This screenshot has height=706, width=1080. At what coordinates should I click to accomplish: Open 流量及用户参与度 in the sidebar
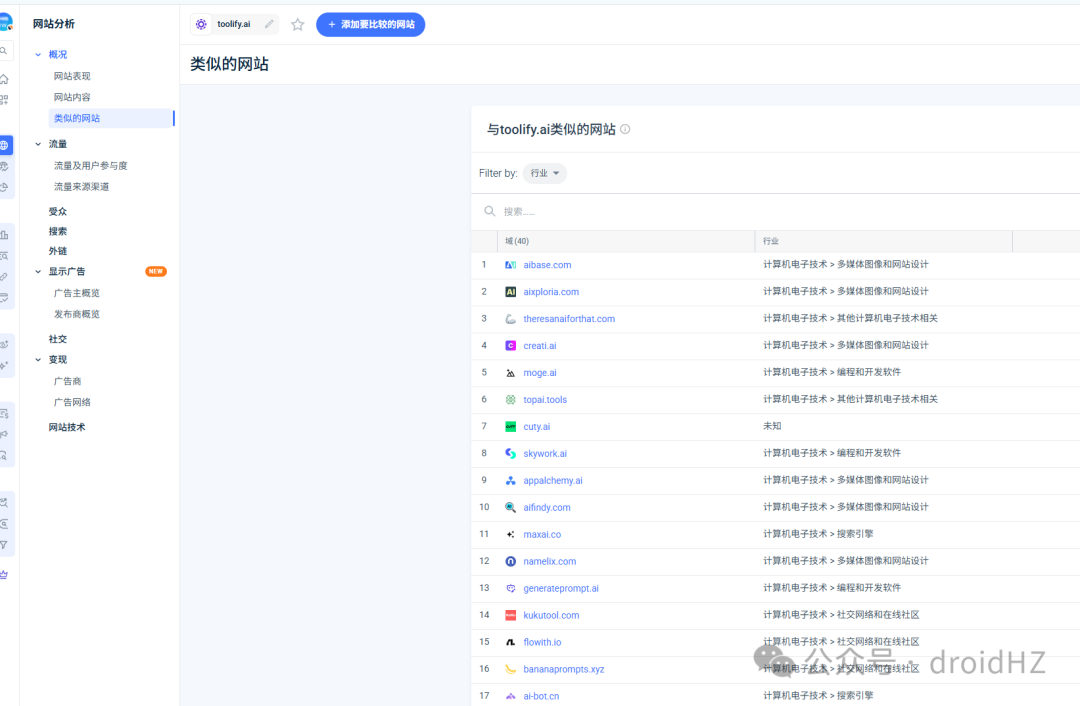[91, 165]
